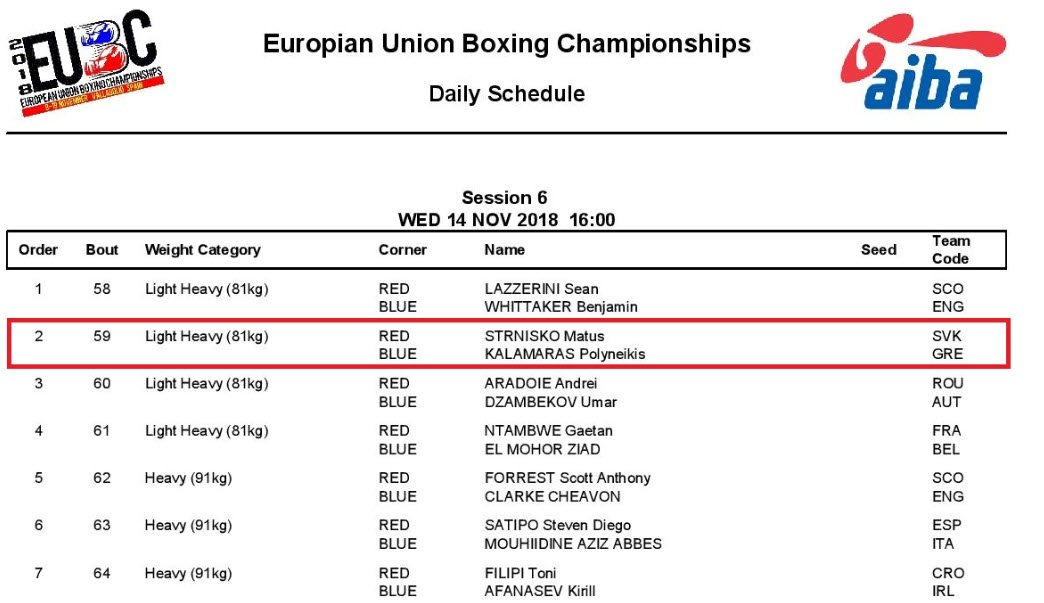Click the Bout column header

point(102,250)
